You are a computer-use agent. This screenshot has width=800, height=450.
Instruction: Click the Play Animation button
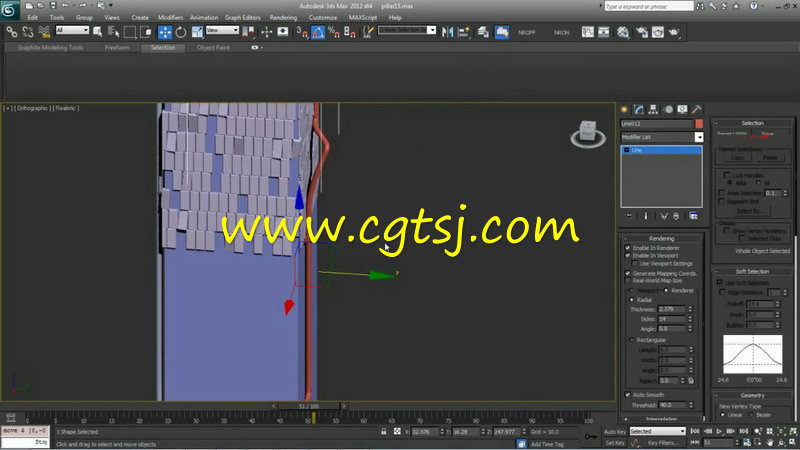(719, 432)
